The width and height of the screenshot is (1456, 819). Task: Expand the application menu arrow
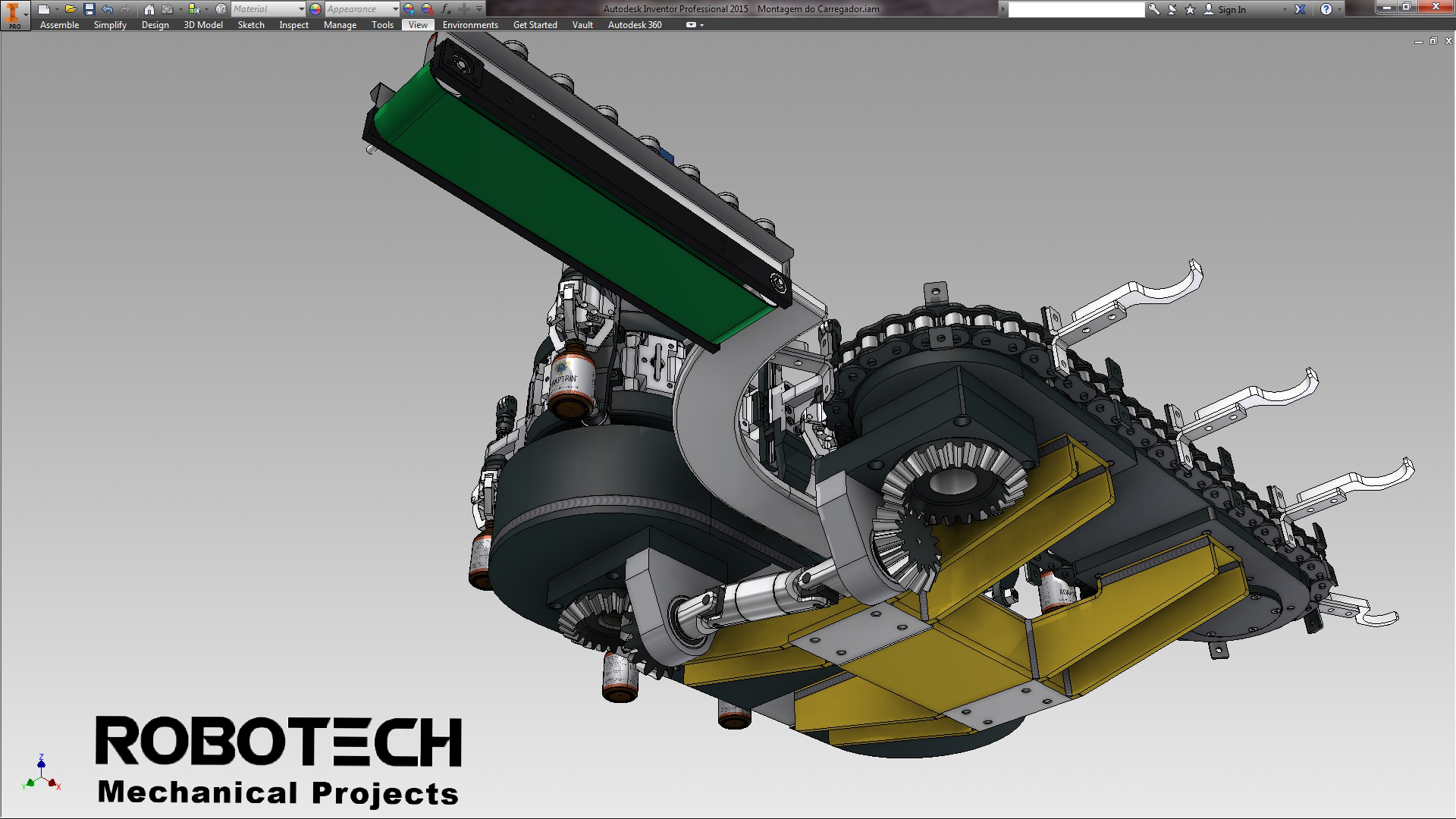(27, 14)
